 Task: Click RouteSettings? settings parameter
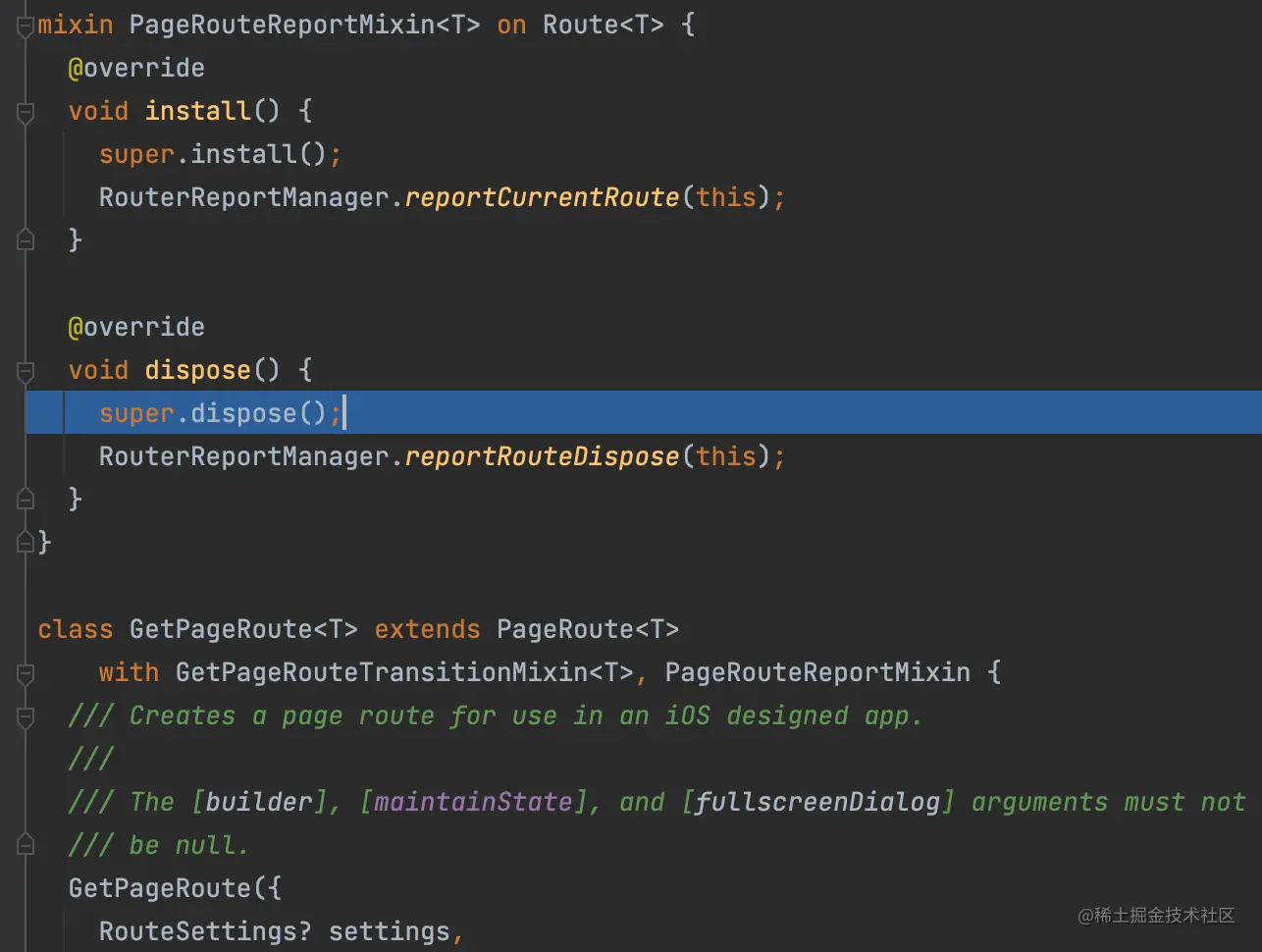click(275, 931)
